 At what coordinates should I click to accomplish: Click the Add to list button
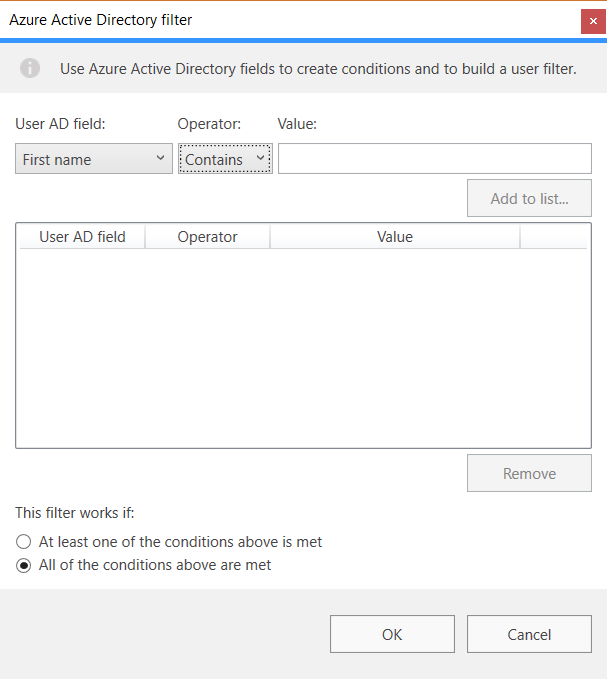point(529,198)
